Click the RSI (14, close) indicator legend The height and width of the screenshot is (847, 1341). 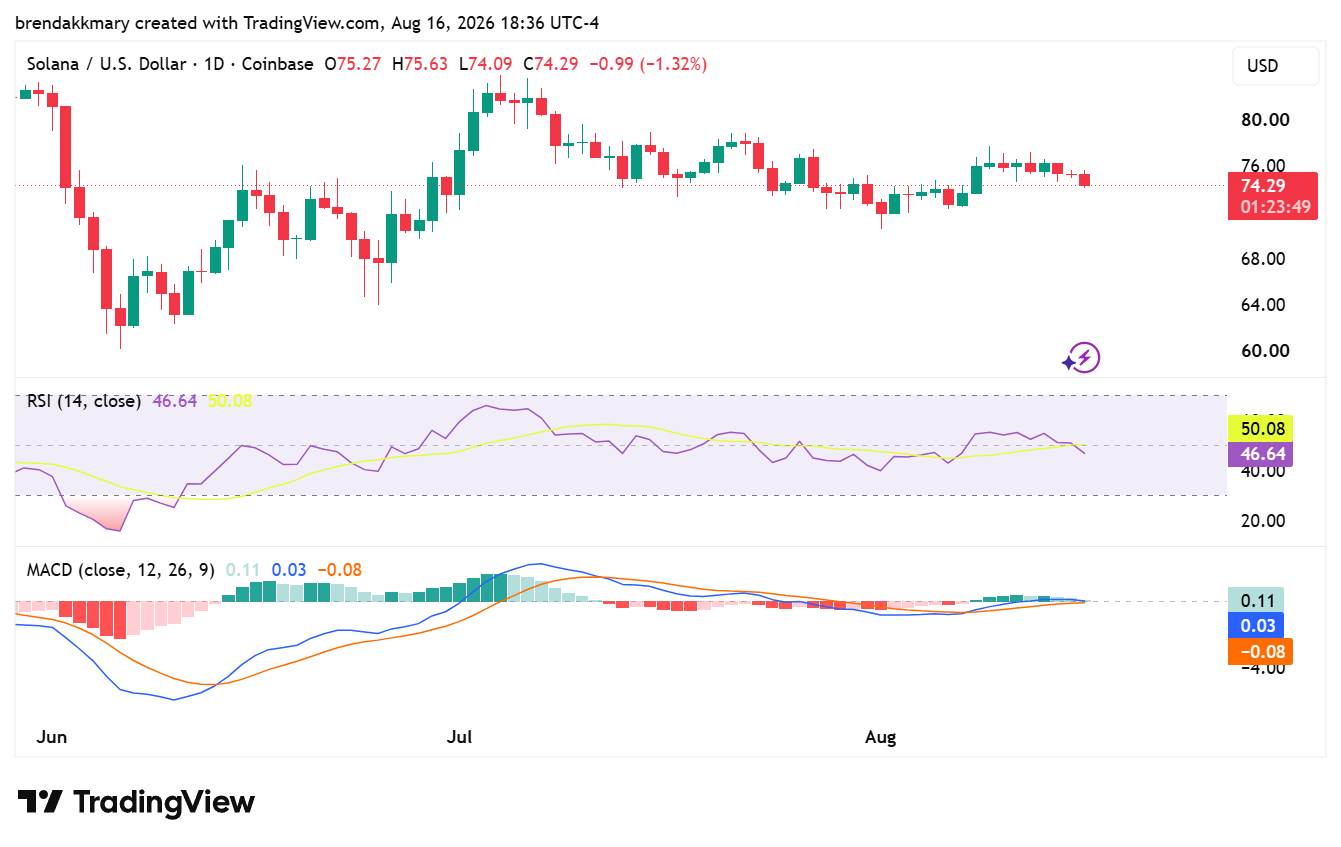[84, 401]
